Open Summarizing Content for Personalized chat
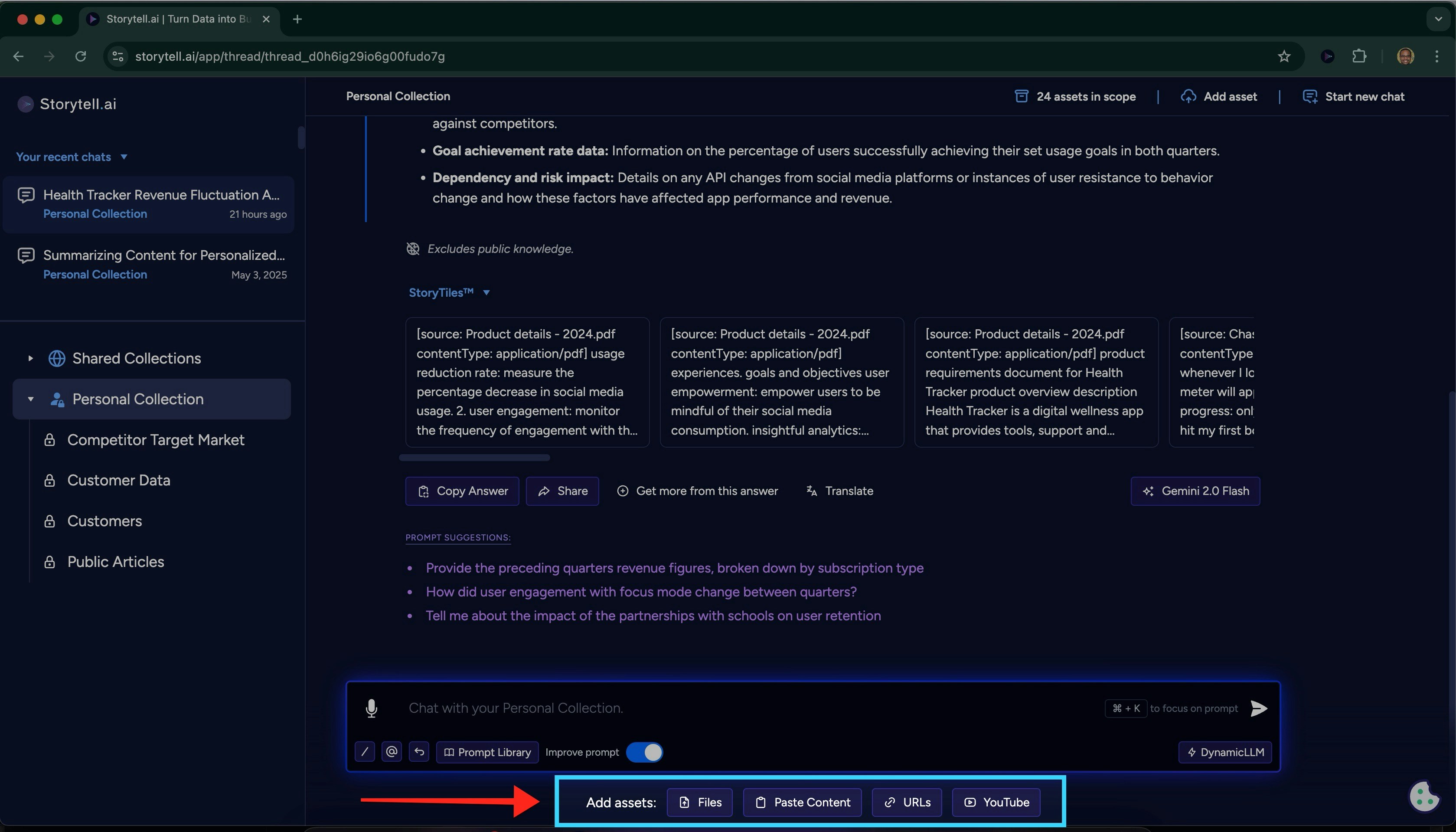This screenshot has width=1456, height=832. tap(164, 255)
